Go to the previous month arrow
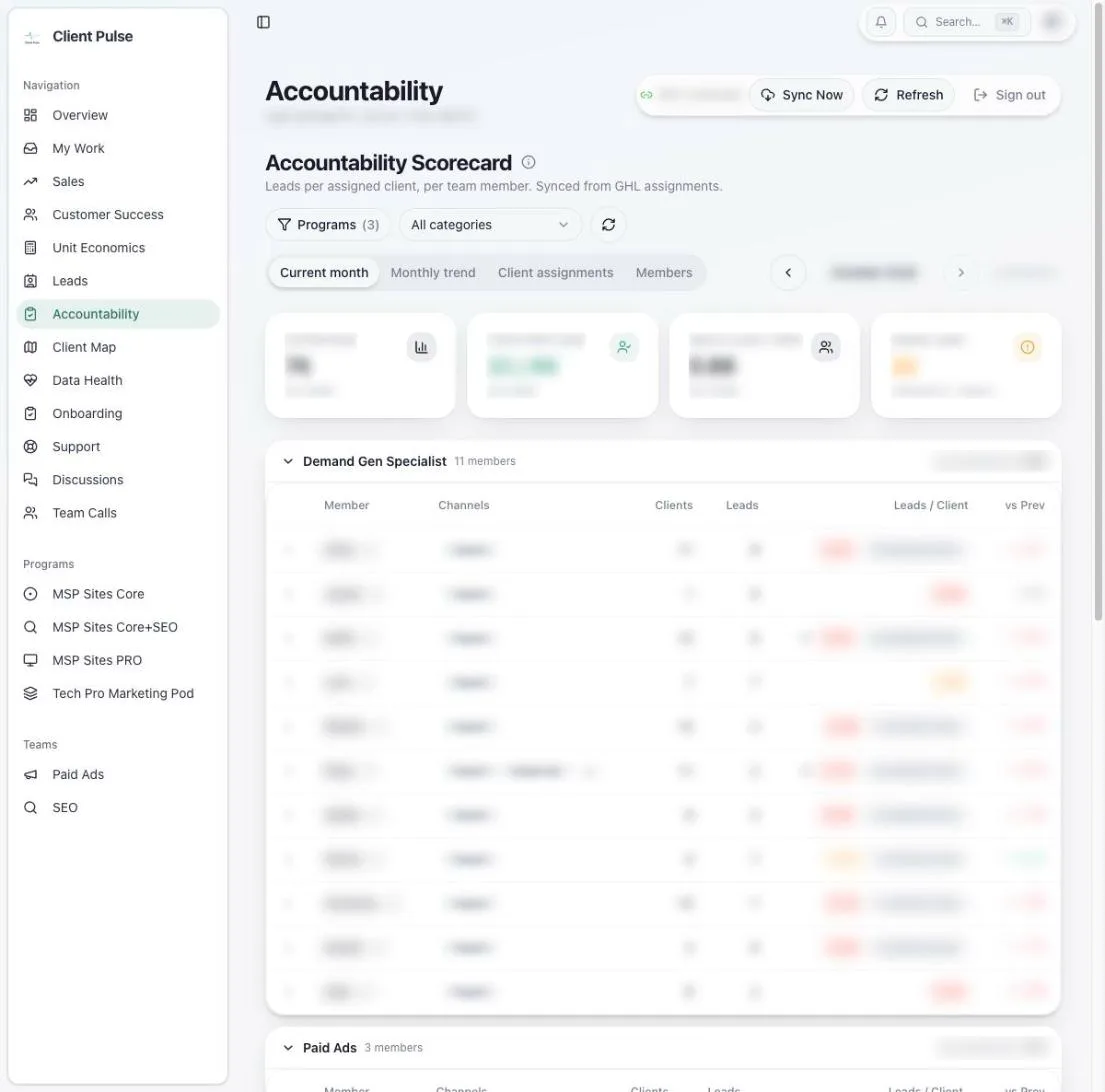Image resolution: width=1105 pixels, height=1092 pixels. pyautogui.click(x=788, y=273)
